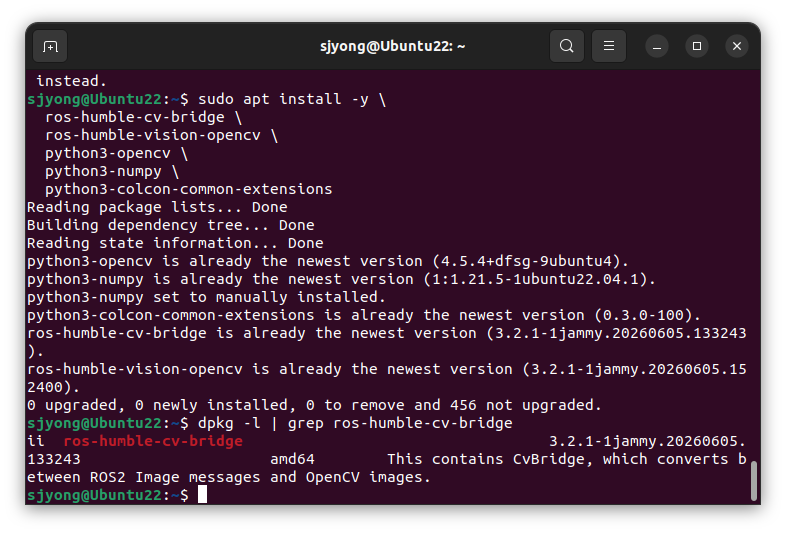
Task: Click the 'amd64' architecture value
Action: coord(292,459)
